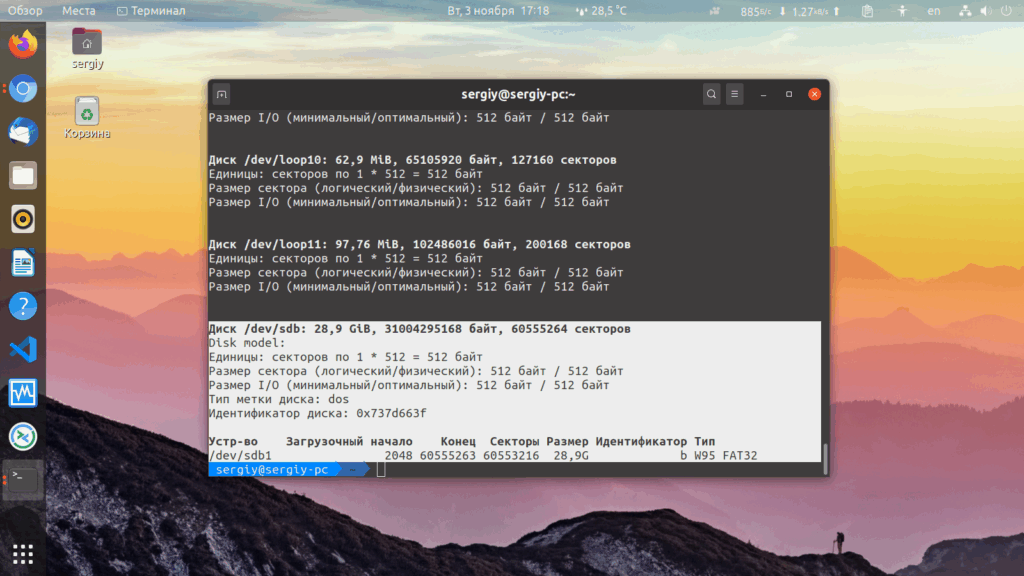Click the Загрузочный column header
This screenshot has height=576, width=1024.
[x=325, y=441]
